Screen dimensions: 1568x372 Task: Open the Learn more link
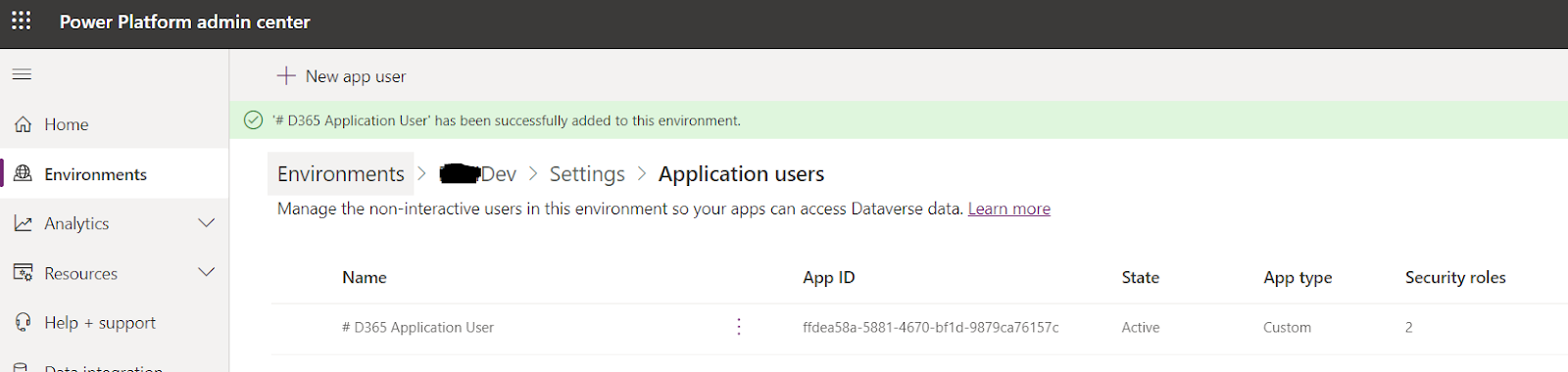pos(1009,209)
